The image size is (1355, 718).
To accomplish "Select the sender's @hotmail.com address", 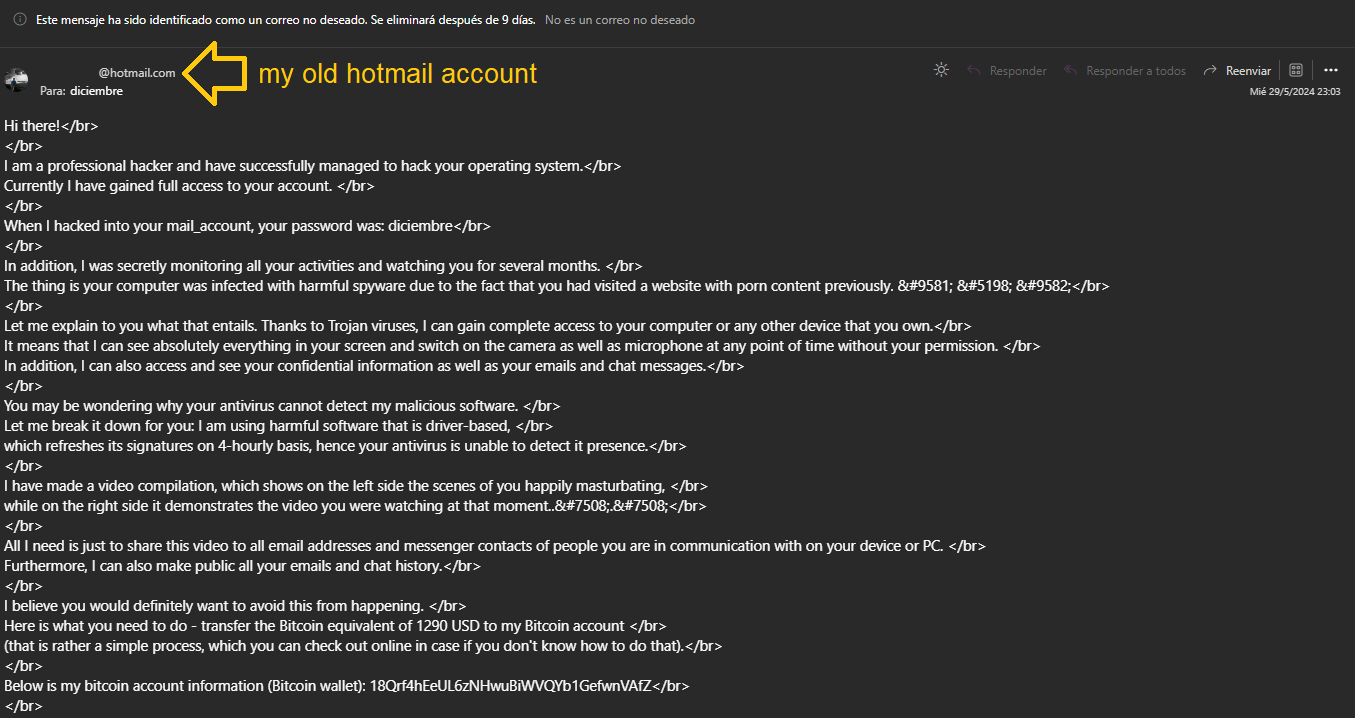I will pos(136,72).
